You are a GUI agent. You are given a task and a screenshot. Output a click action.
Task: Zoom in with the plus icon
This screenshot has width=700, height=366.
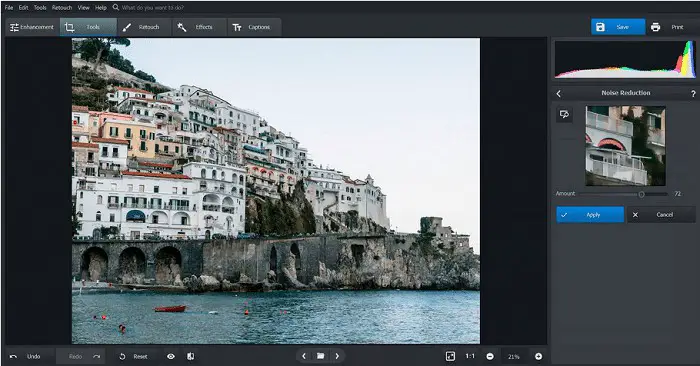point(538,356)
